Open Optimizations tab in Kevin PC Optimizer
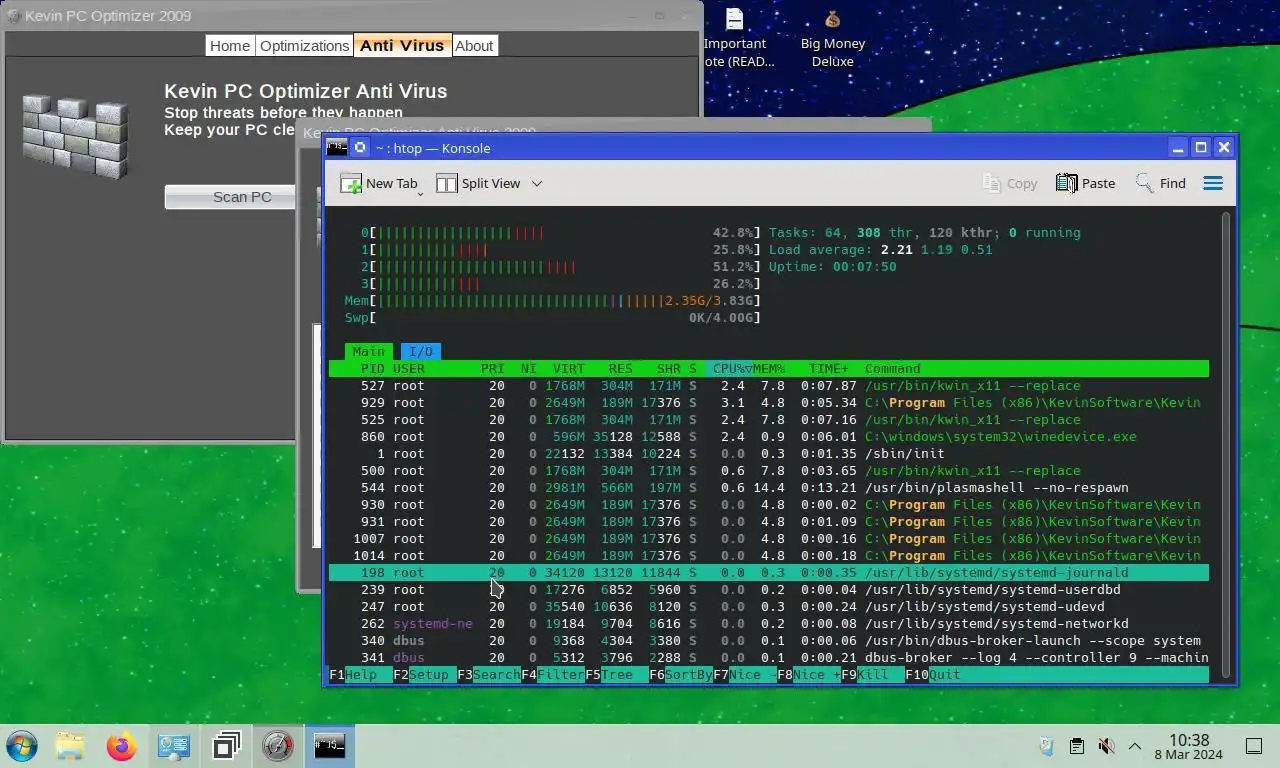This screenshot has width=1280, height=768. (304, 45)
